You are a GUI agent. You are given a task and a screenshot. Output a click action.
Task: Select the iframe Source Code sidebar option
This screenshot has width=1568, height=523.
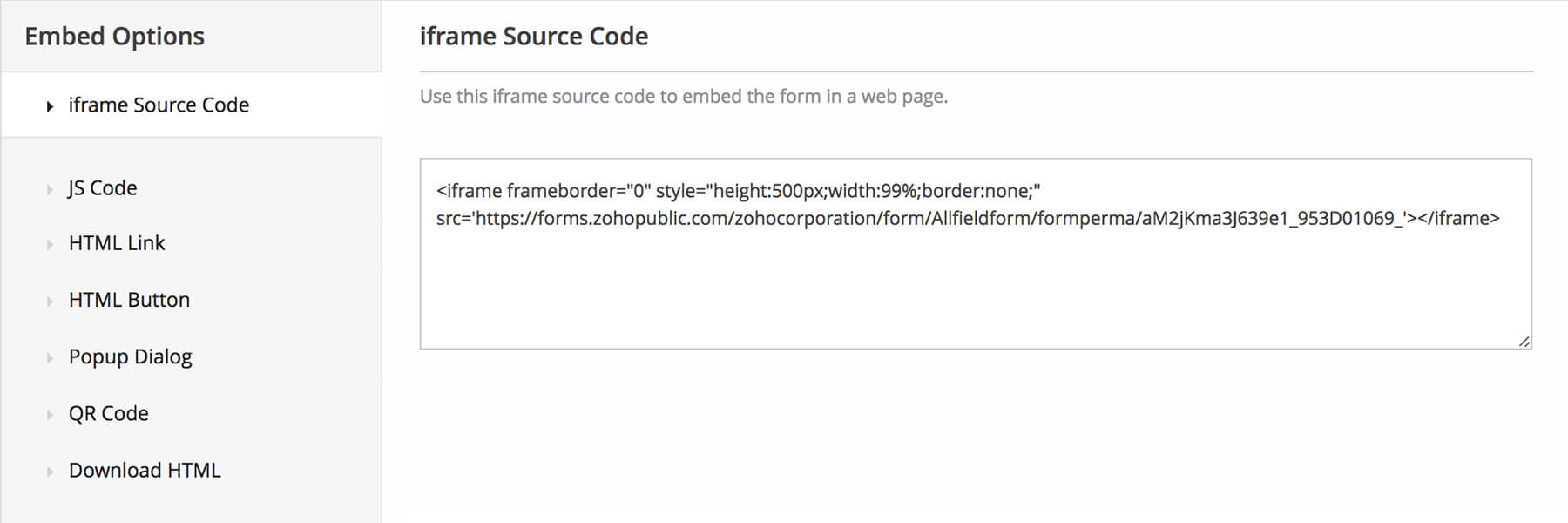point(159,105)
